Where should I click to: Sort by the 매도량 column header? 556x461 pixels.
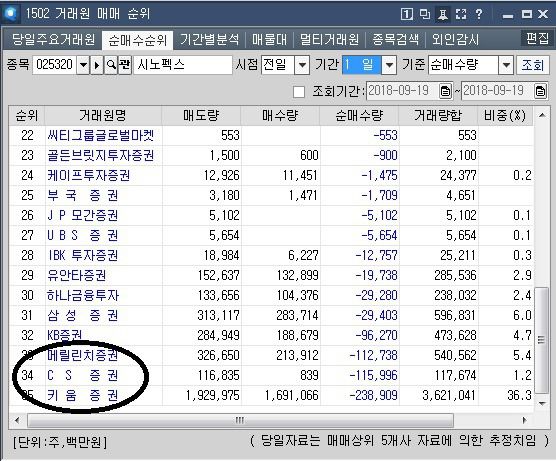(201, 115)
